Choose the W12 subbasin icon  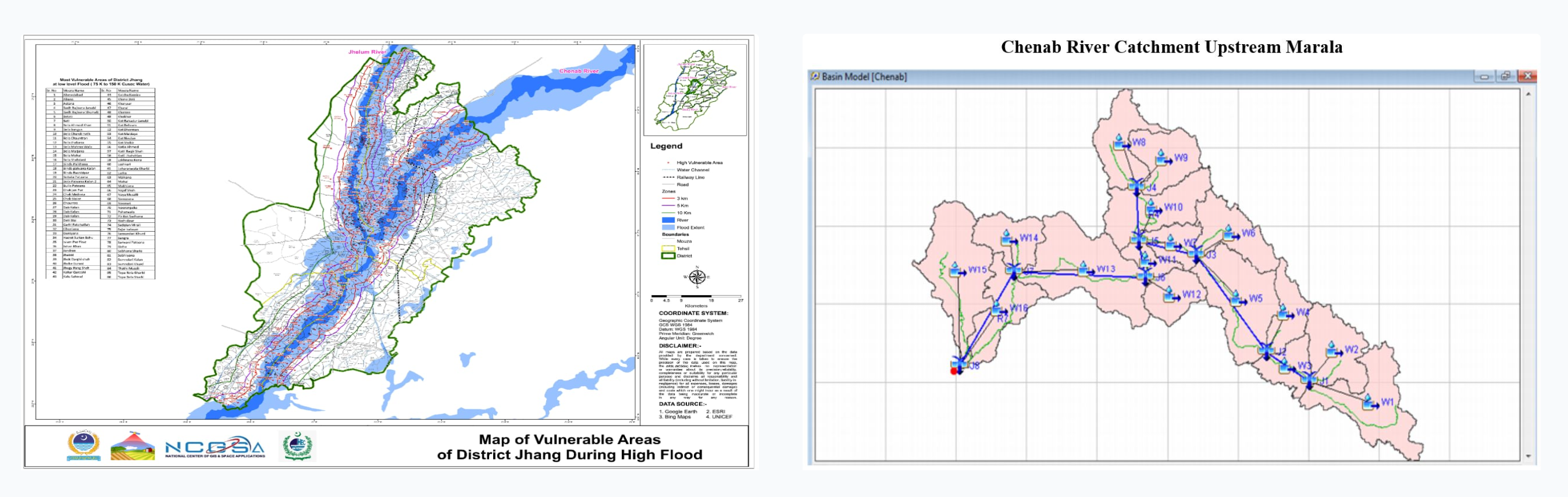[x=1169, y=295]
